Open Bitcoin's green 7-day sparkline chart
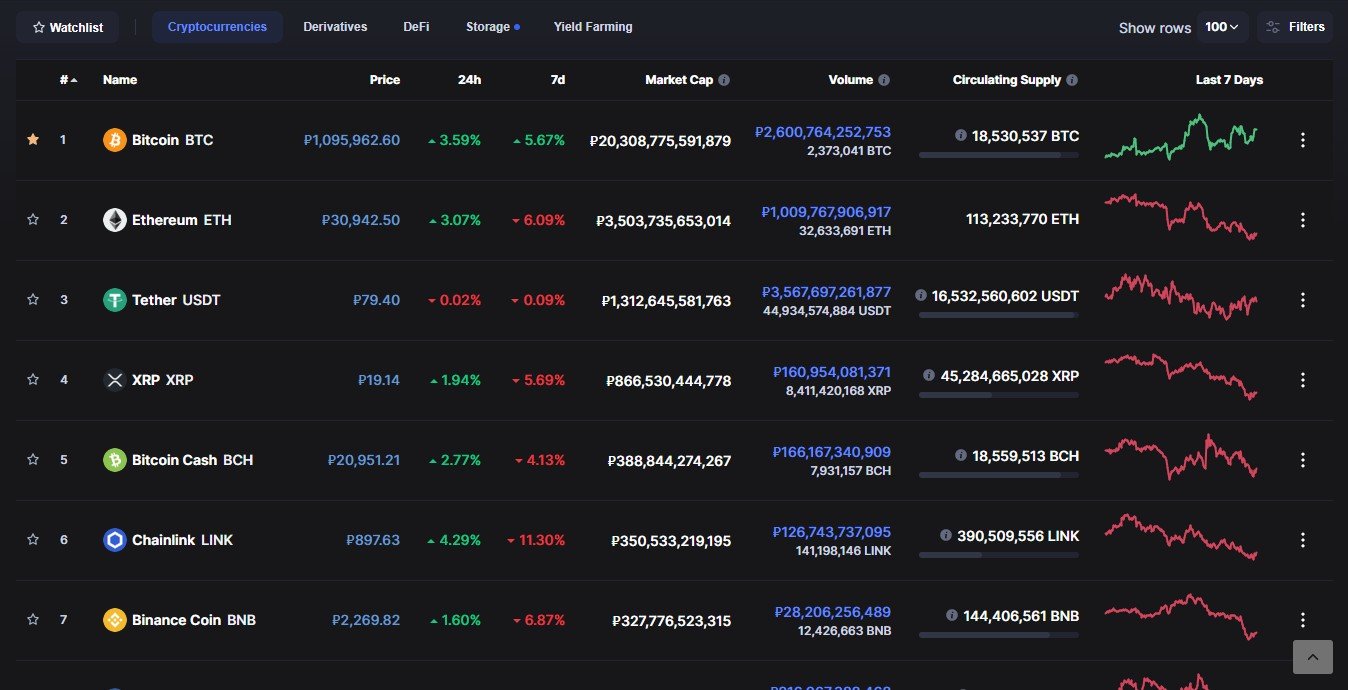This screenshot has height=690, width=1348. click(1181, 138)
